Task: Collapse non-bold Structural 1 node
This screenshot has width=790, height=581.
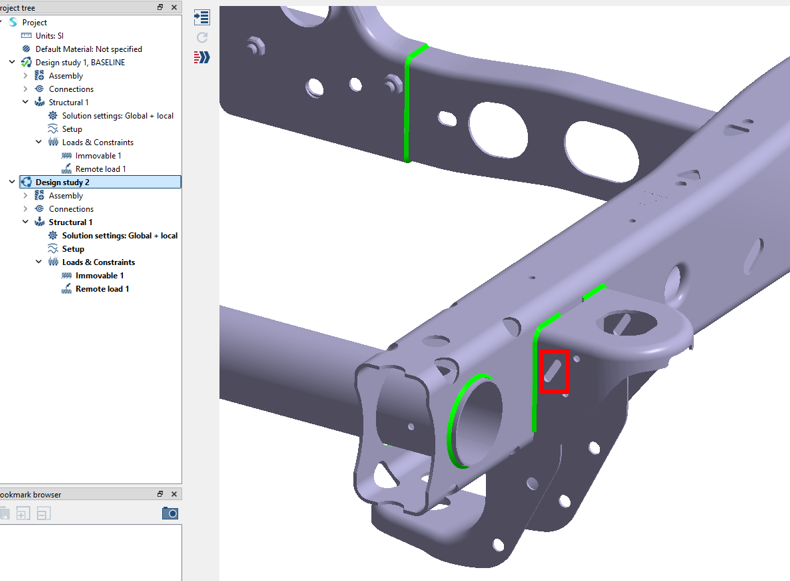Action: (25, 102)
